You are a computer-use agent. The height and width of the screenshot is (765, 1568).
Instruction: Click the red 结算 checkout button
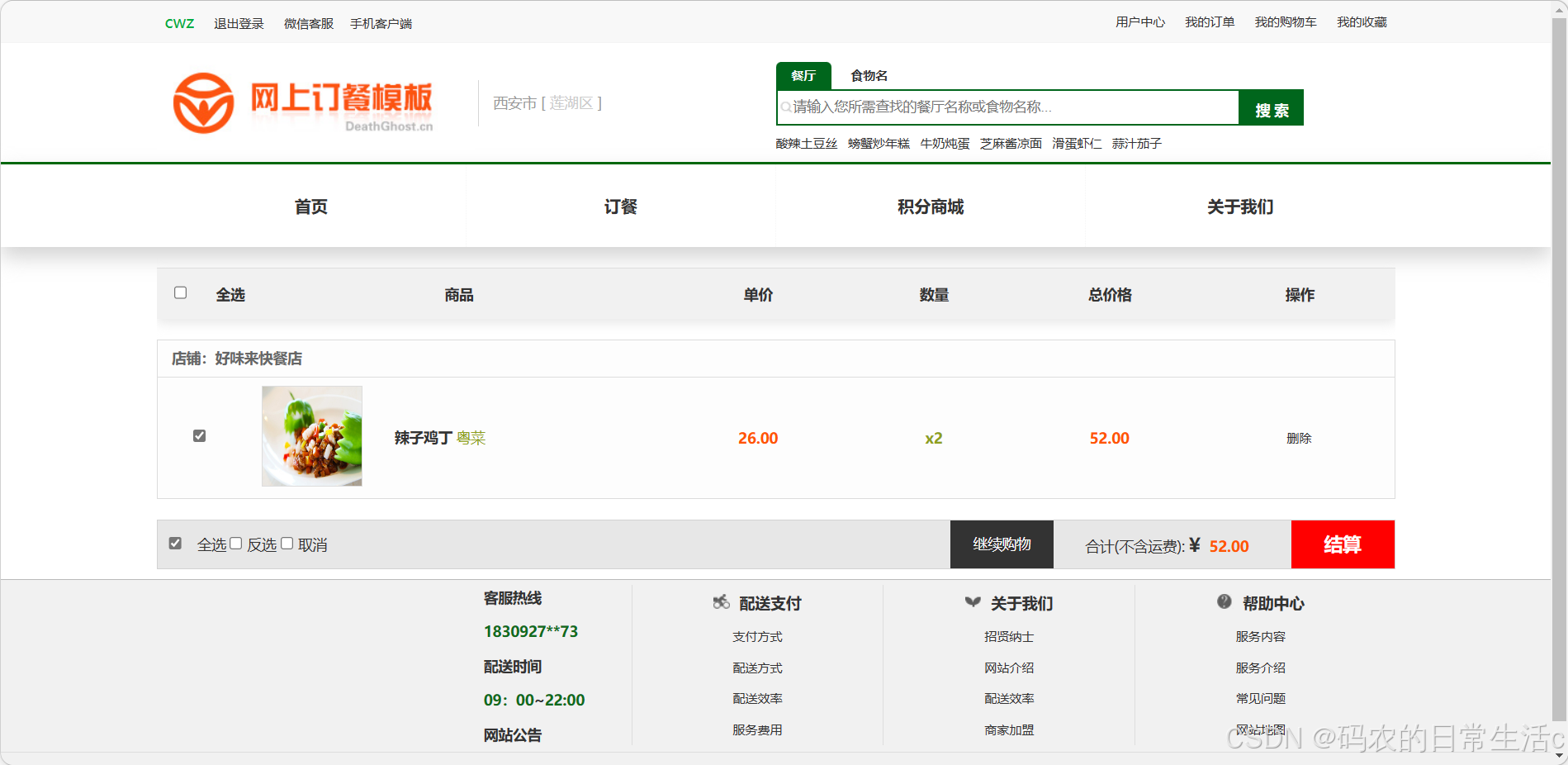(1342, 544)
